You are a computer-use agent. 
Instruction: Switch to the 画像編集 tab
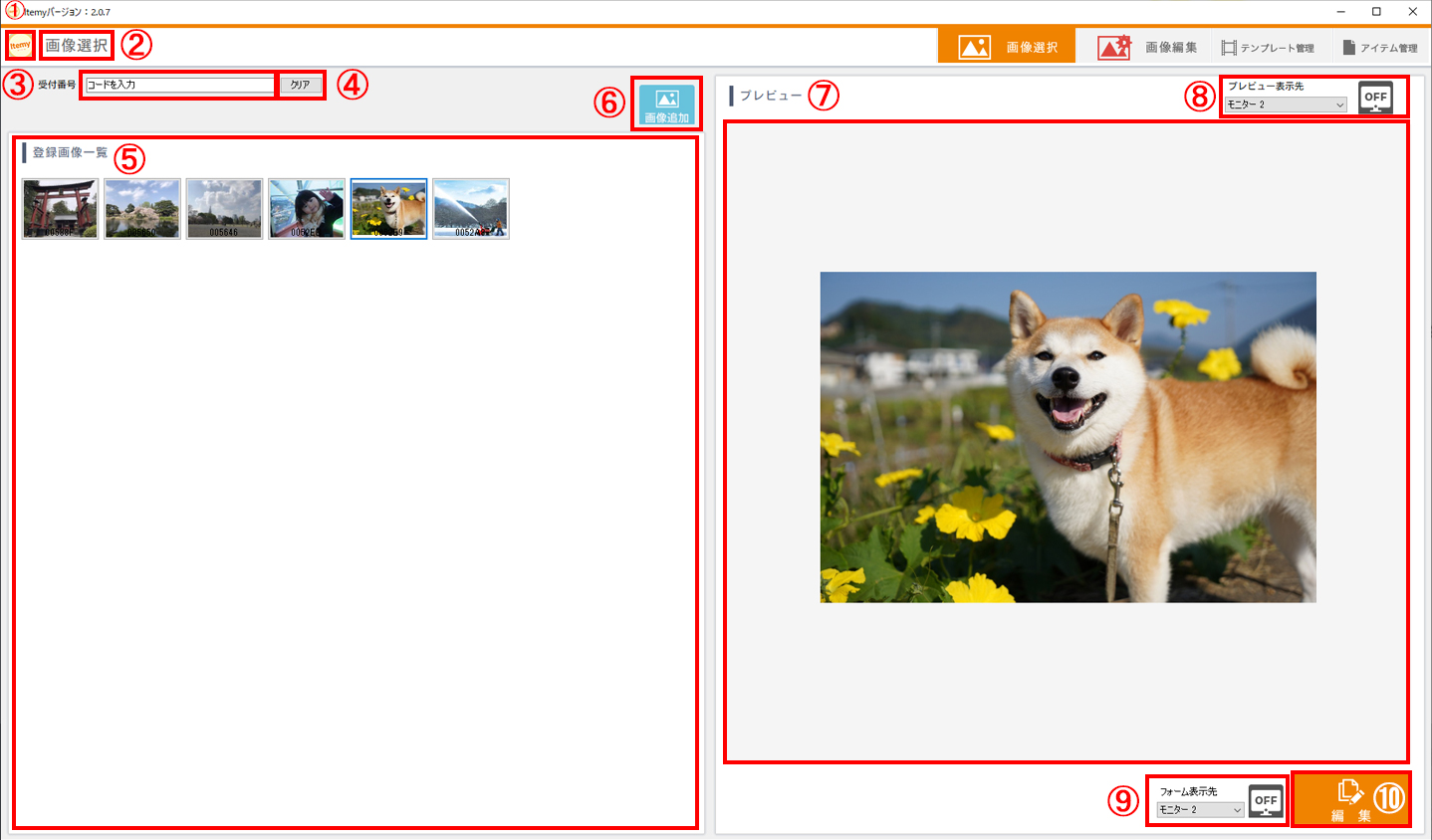1147,47
